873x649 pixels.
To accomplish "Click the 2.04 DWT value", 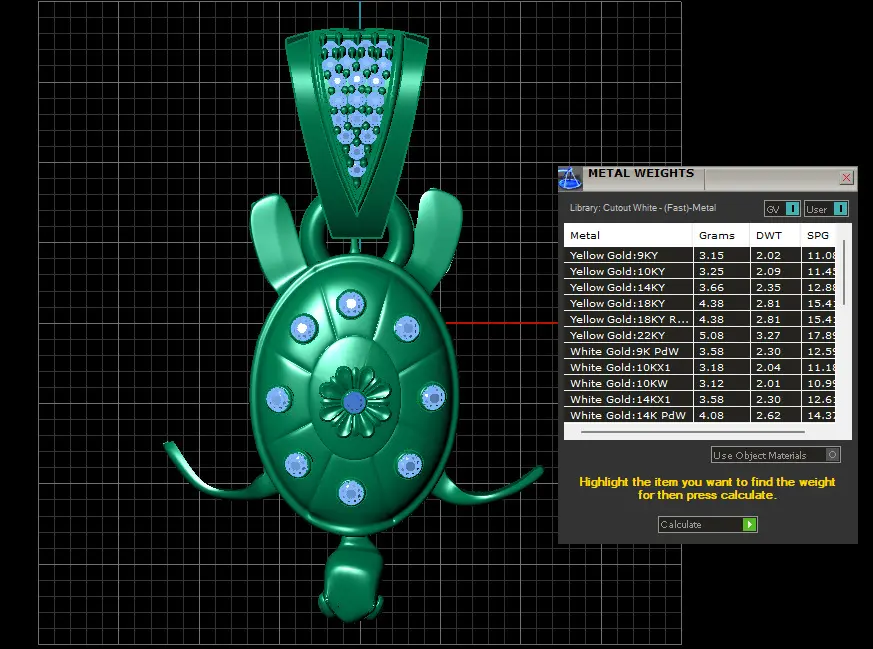I will (x=768, y=367).
